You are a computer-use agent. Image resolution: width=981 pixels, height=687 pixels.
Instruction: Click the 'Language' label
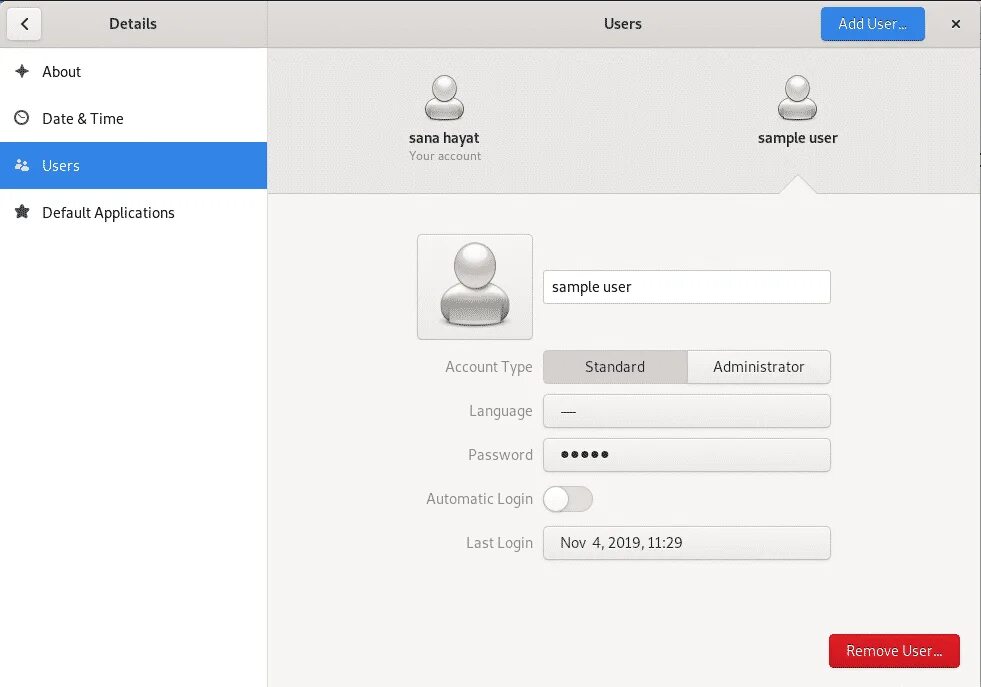pos(501,411)
